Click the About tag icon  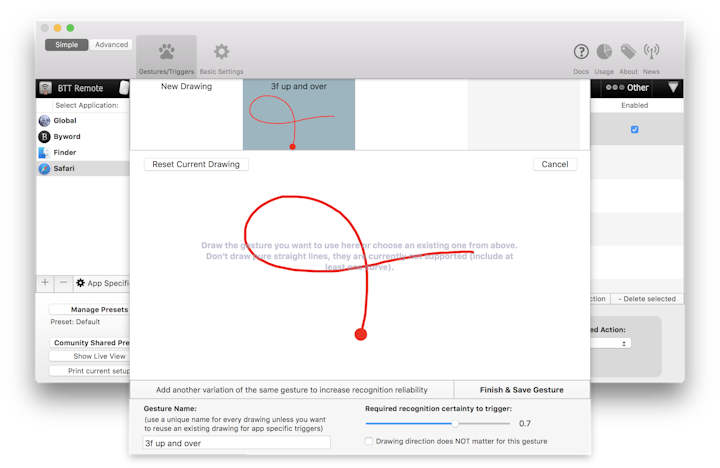pyautogui.click(x=628, y=52)
